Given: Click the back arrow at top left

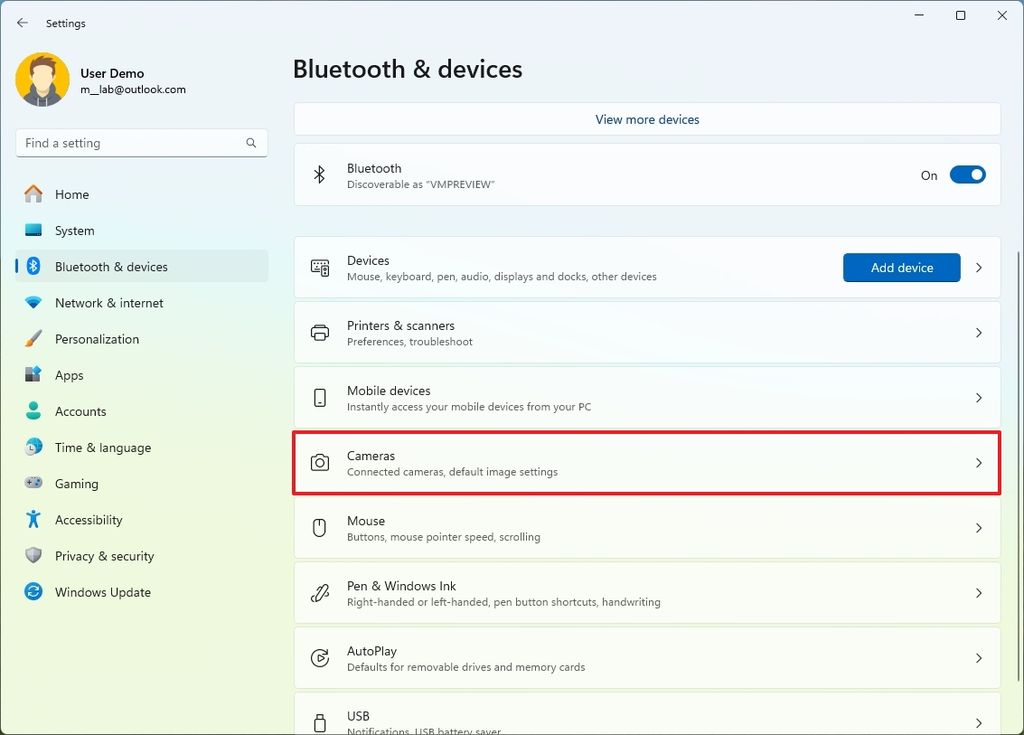Looking at the screenshot, I should coord(22,22).
